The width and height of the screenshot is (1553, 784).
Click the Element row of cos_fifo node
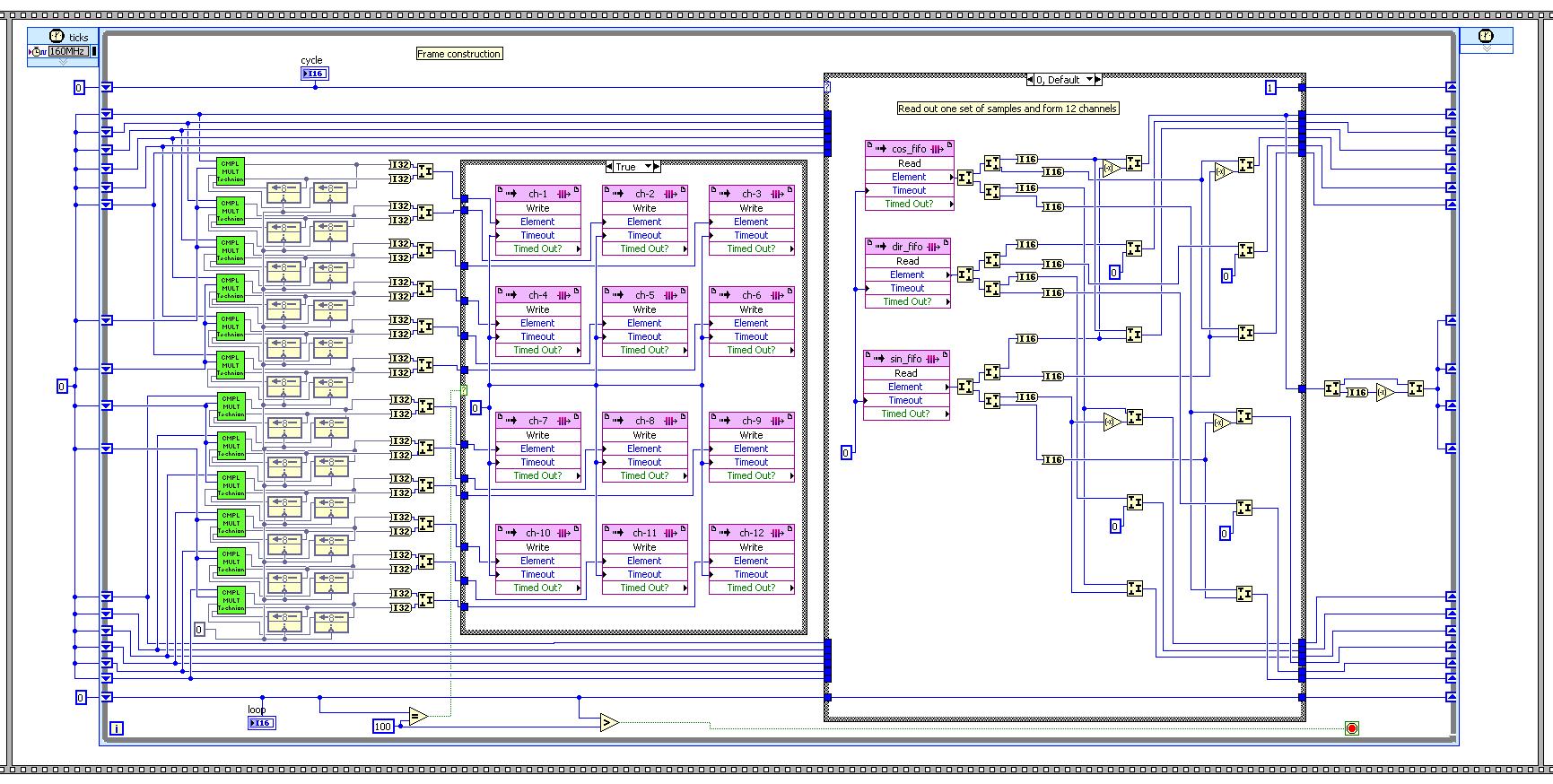[908, 177]
